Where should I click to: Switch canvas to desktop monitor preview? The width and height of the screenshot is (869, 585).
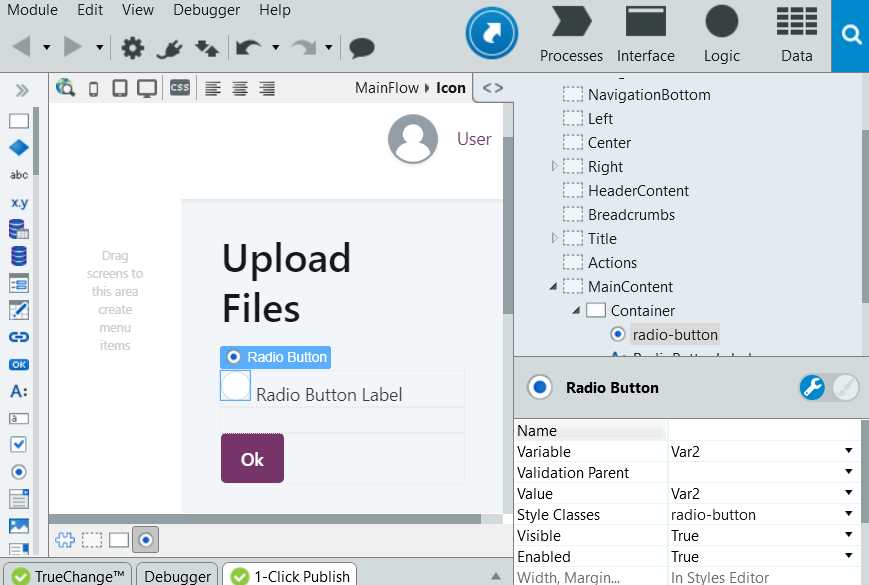coord(147,88)
